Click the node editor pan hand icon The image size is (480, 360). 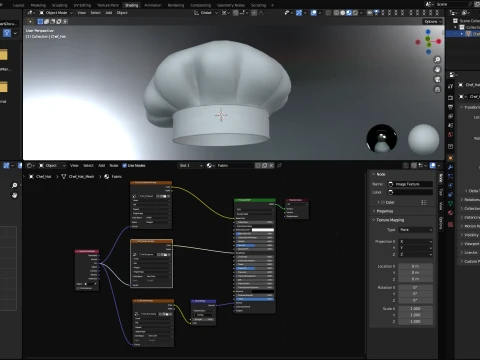tap(14, 195)
